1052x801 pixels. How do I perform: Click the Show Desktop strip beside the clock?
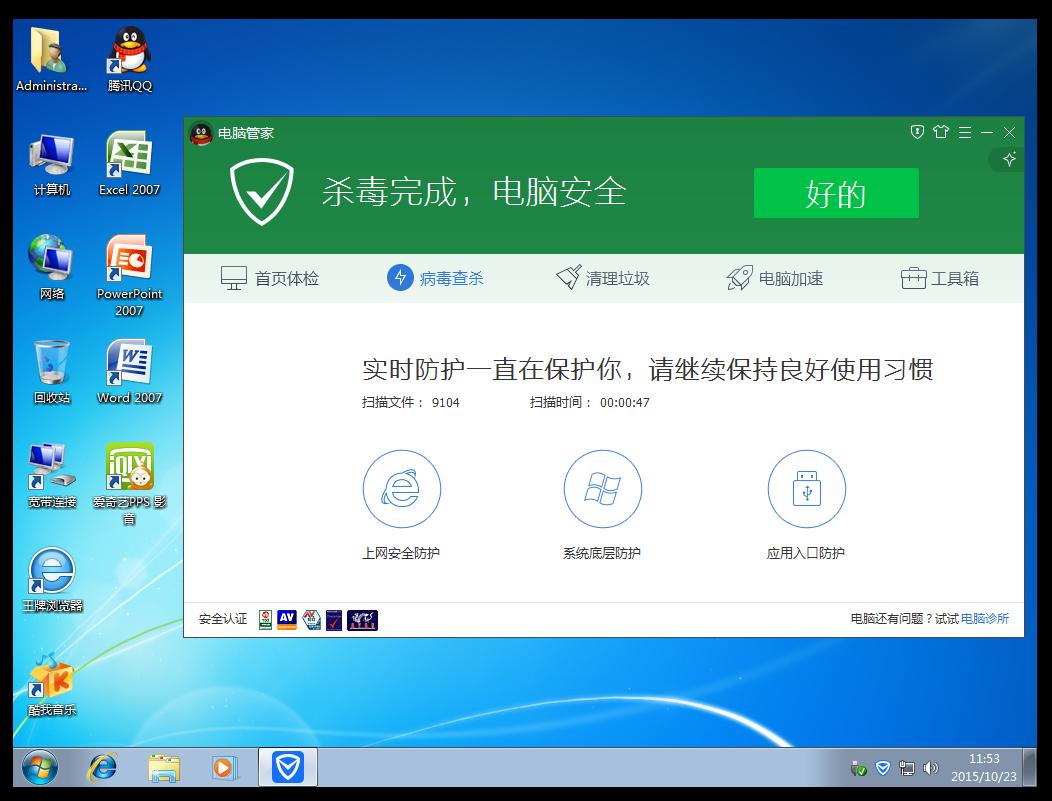[1030, 767]
